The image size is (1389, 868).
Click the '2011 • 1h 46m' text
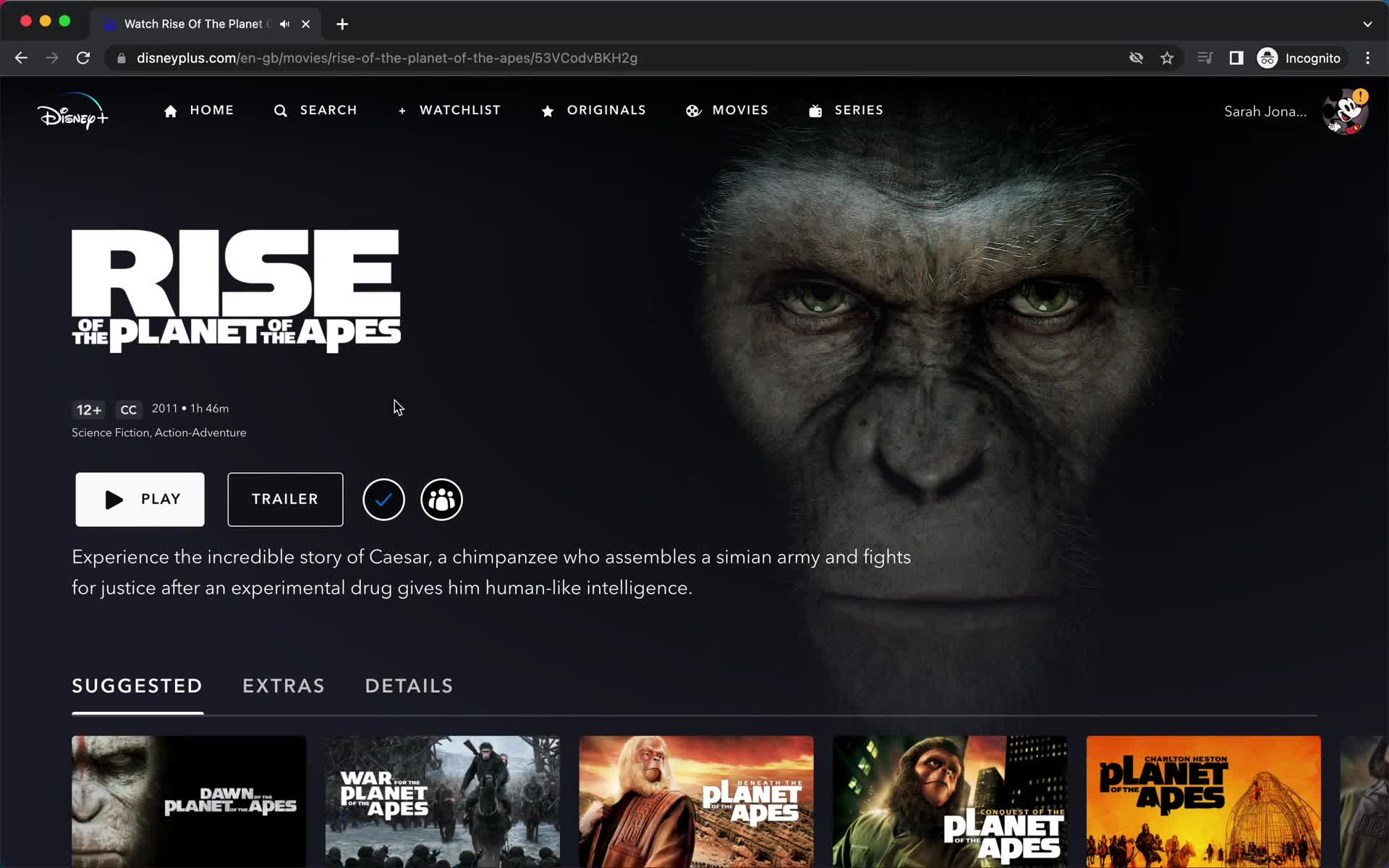click(x=190, y=409)
